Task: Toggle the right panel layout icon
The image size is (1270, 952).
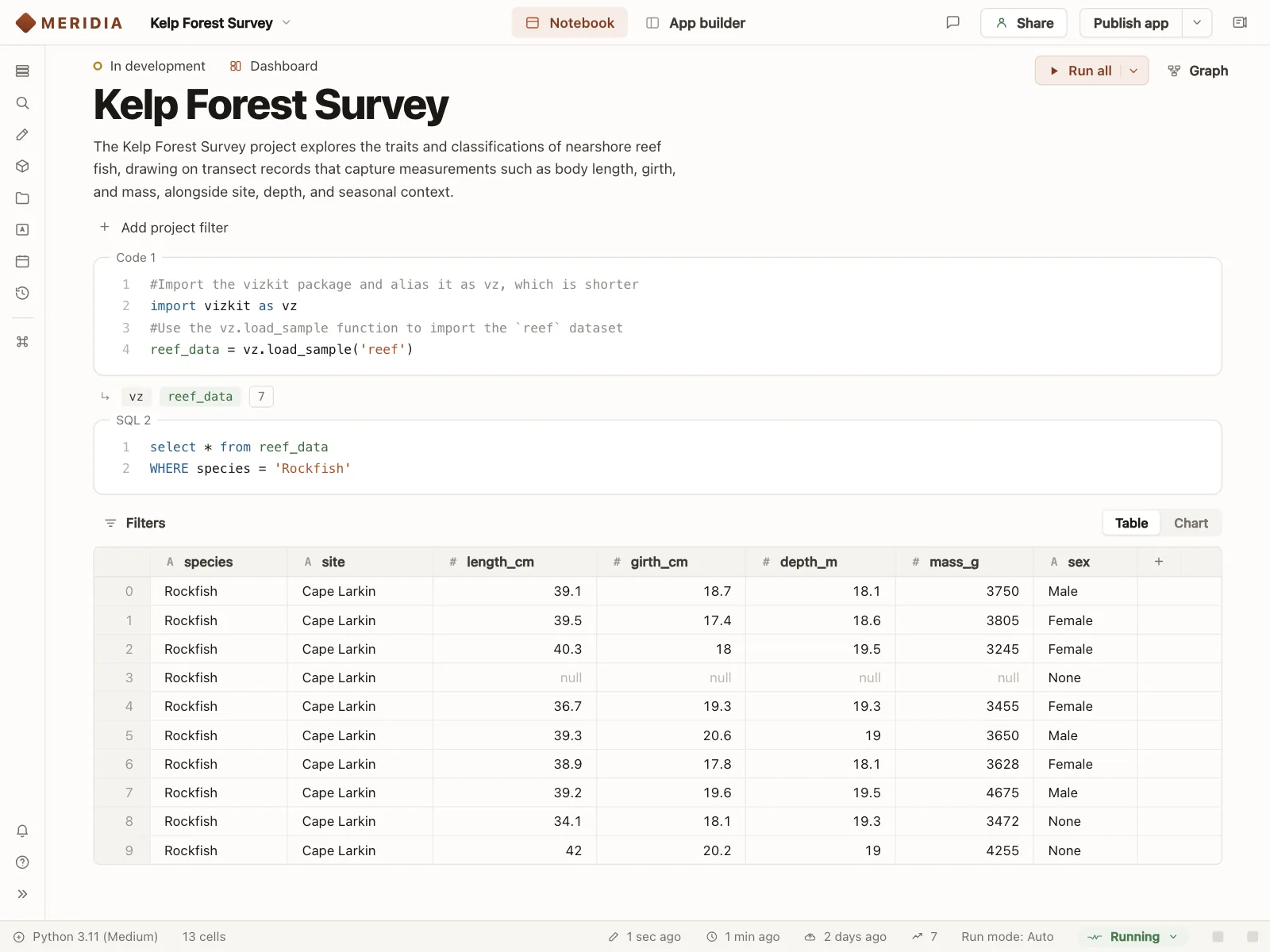Action: pyautogui.click(x=1240, y=22)
